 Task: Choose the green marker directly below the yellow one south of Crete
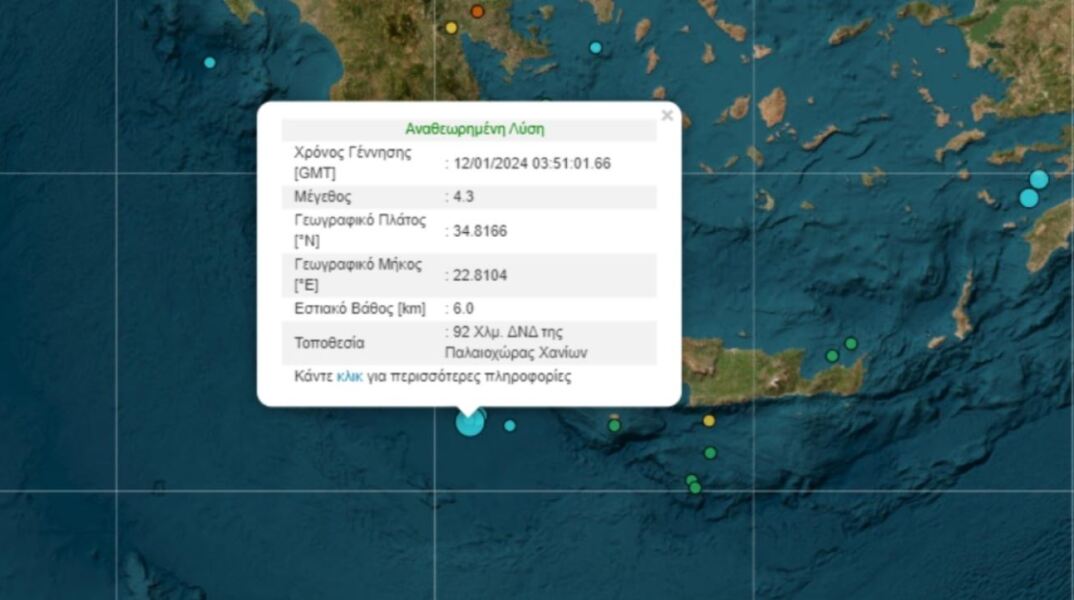point(710,453)
